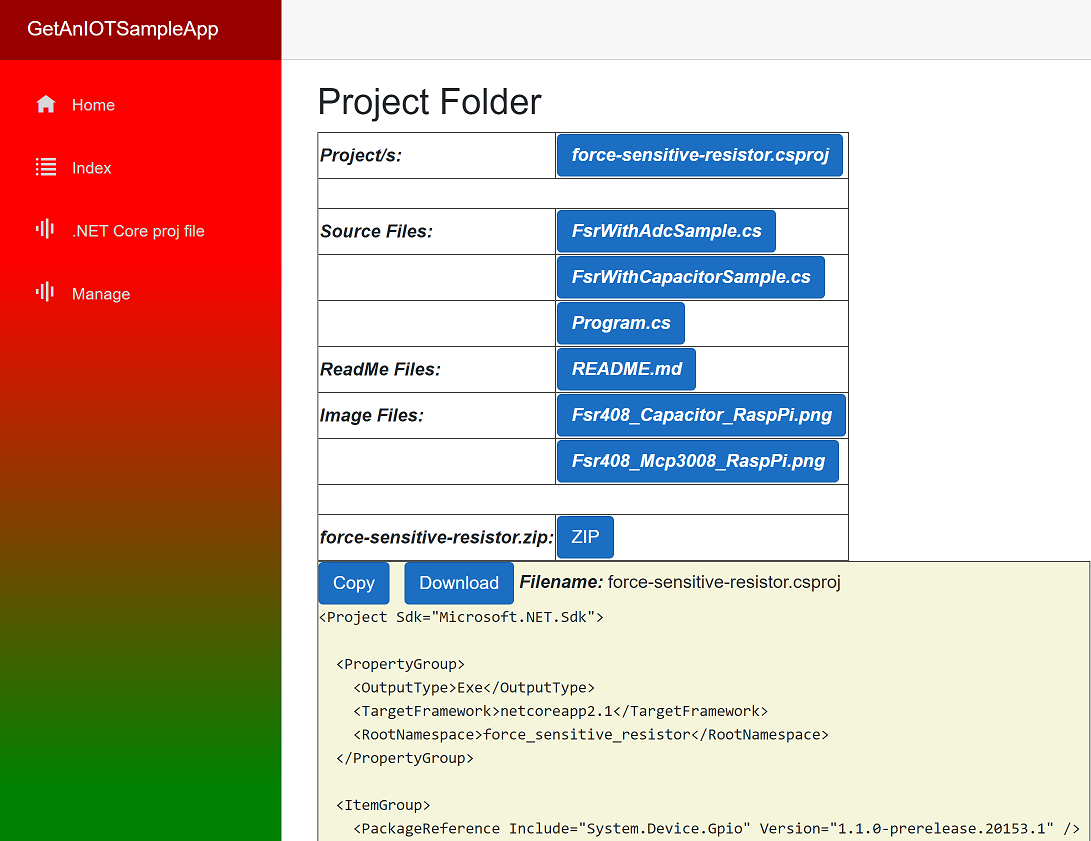Screen dimensions: 1091x841
Task: Click the 'Project/s:' label cell
Action: point(436,155)
